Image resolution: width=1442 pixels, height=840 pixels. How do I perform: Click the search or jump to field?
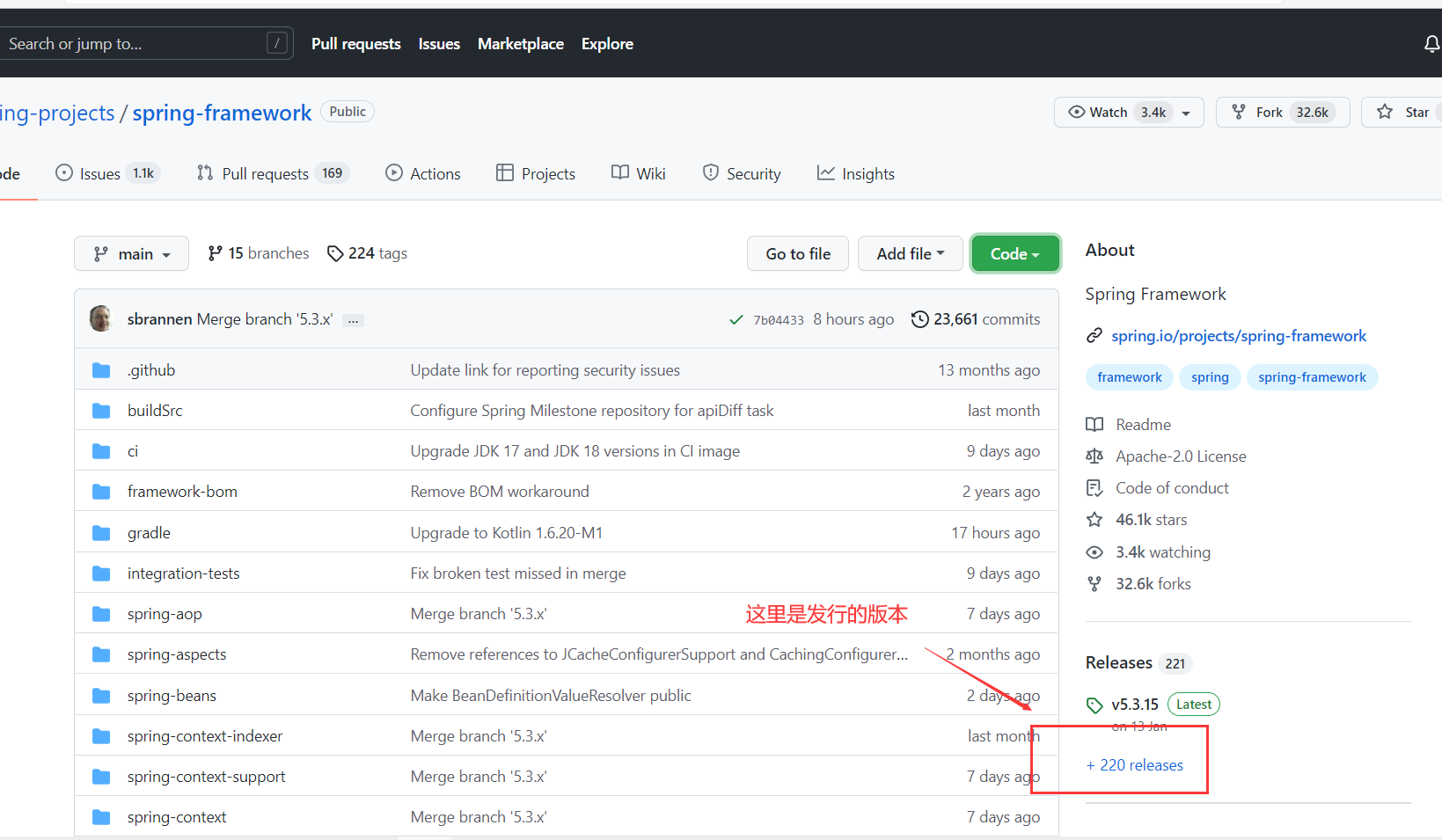[146, 43]
